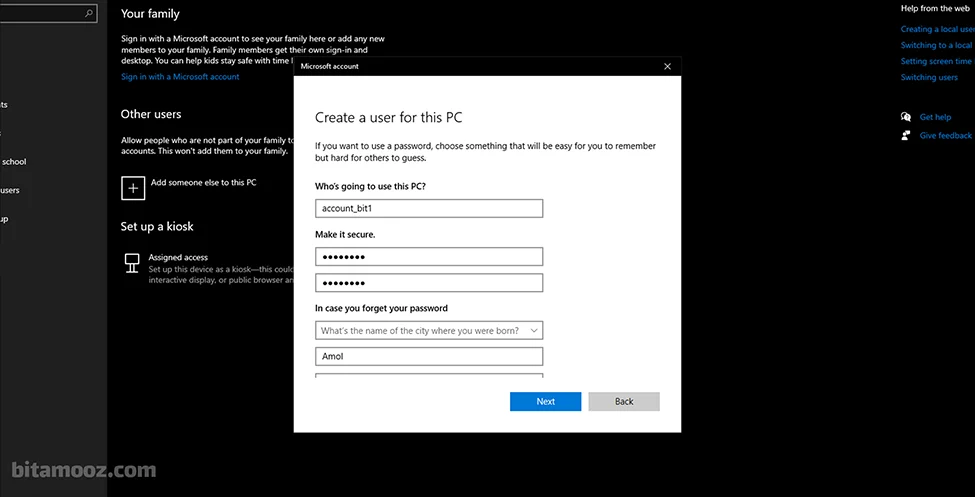Open the Setting screen time help link
Screen dimensions: 975x497
tap(936, 61)
